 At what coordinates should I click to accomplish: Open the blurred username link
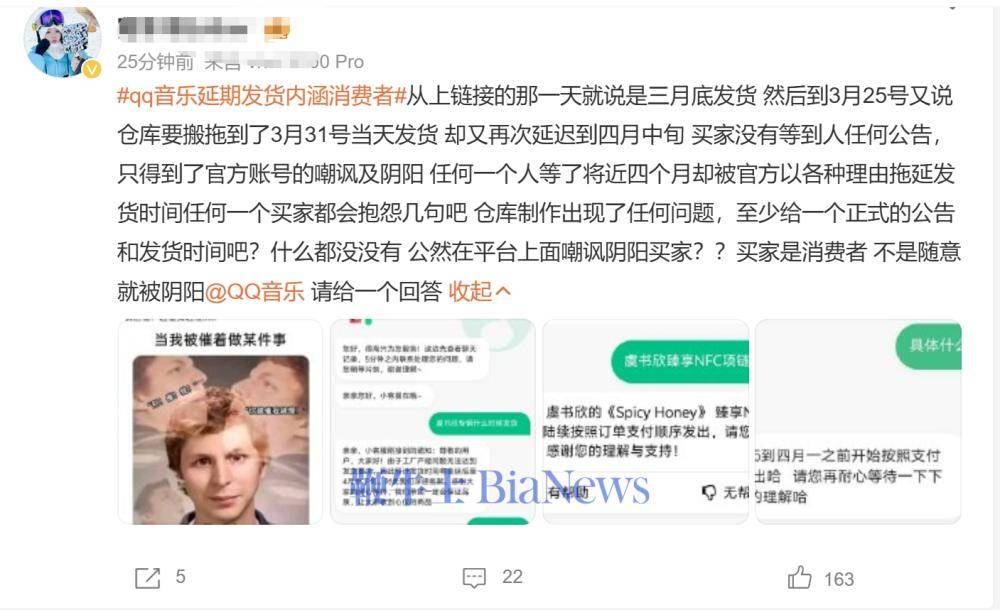(x=182, y=29)
